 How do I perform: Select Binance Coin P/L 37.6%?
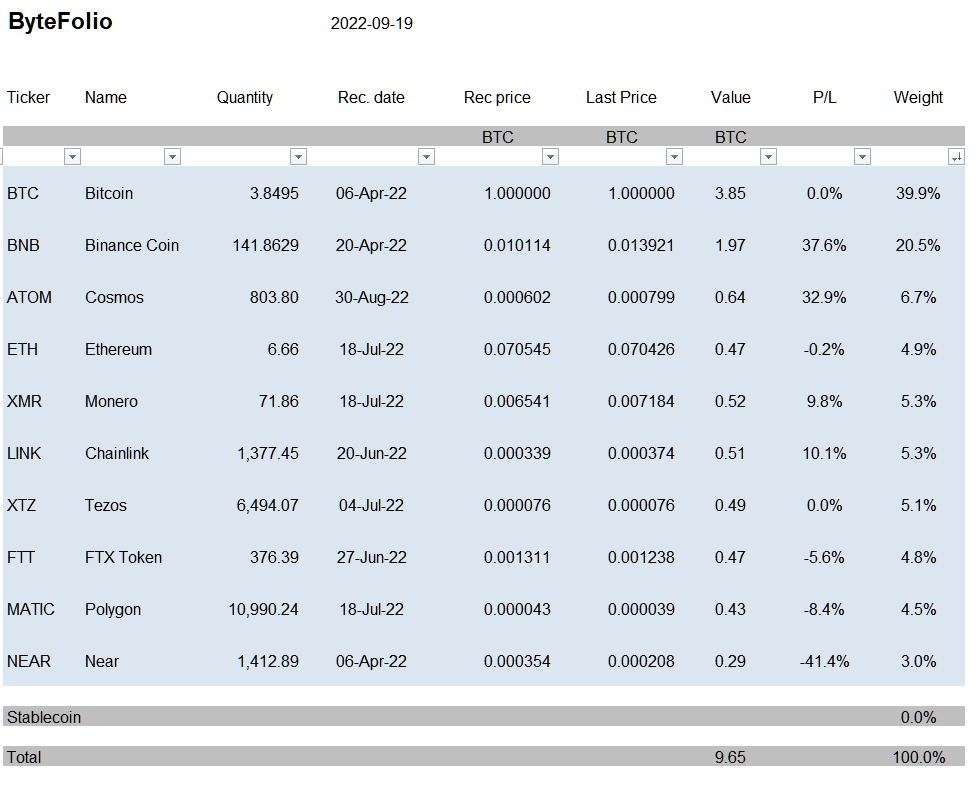coord(824,245)
